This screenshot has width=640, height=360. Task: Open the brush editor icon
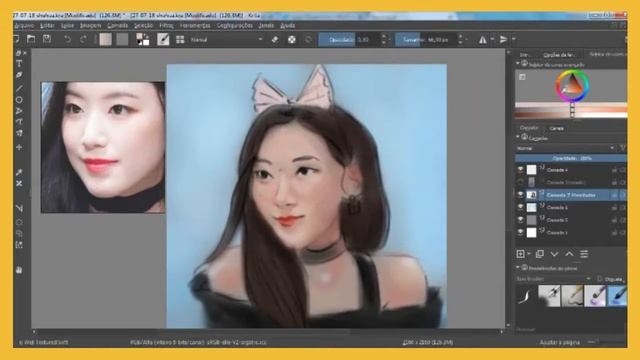pyautogui.click(x=163, y=40)
